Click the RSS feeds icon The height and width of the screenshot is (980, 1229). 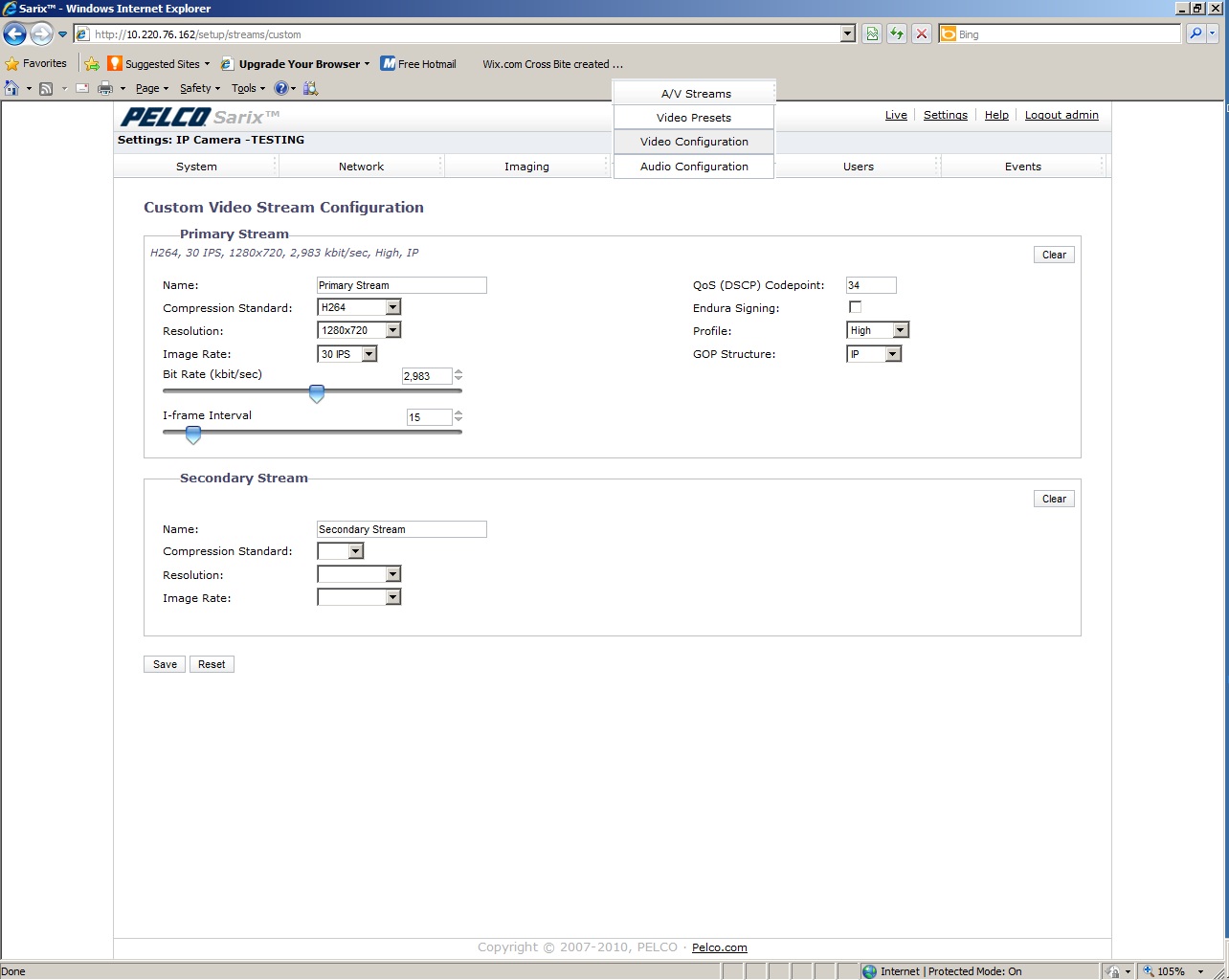coord(46,88)
